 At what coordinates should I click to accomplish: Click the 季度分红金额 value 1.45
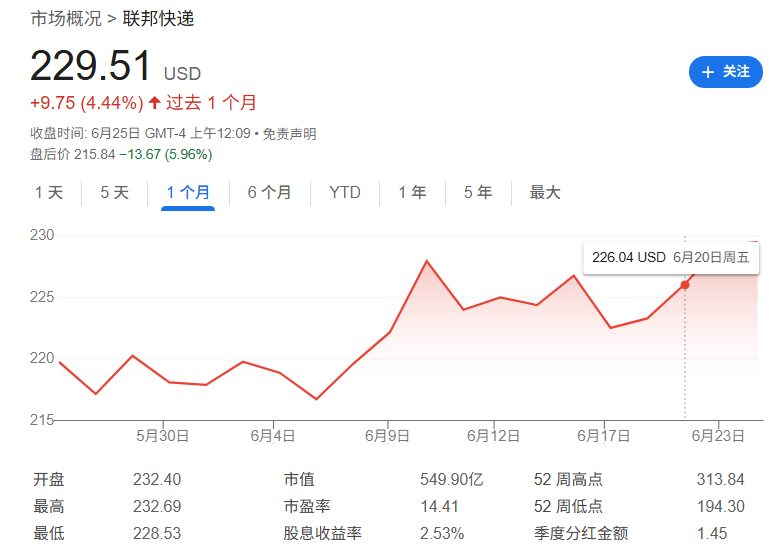712,534
